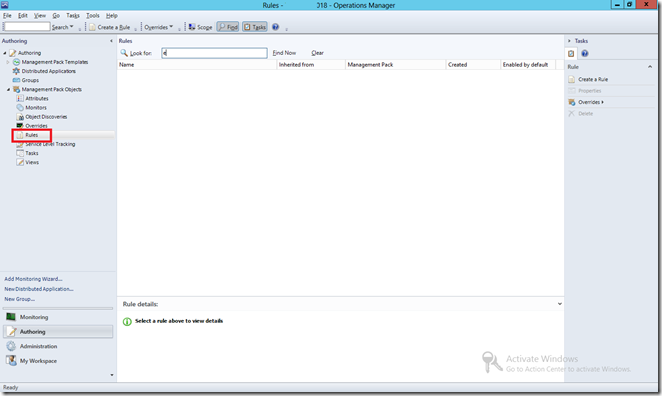This screenshot has width=662, height=396.
Task: Click the Attributes icon
Action: point(20,98)
